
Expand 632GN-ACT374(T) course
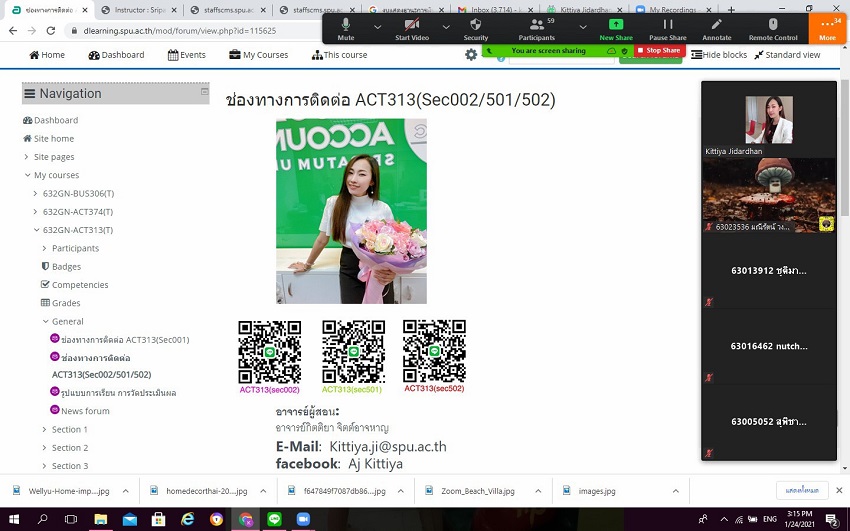point(36,212)
